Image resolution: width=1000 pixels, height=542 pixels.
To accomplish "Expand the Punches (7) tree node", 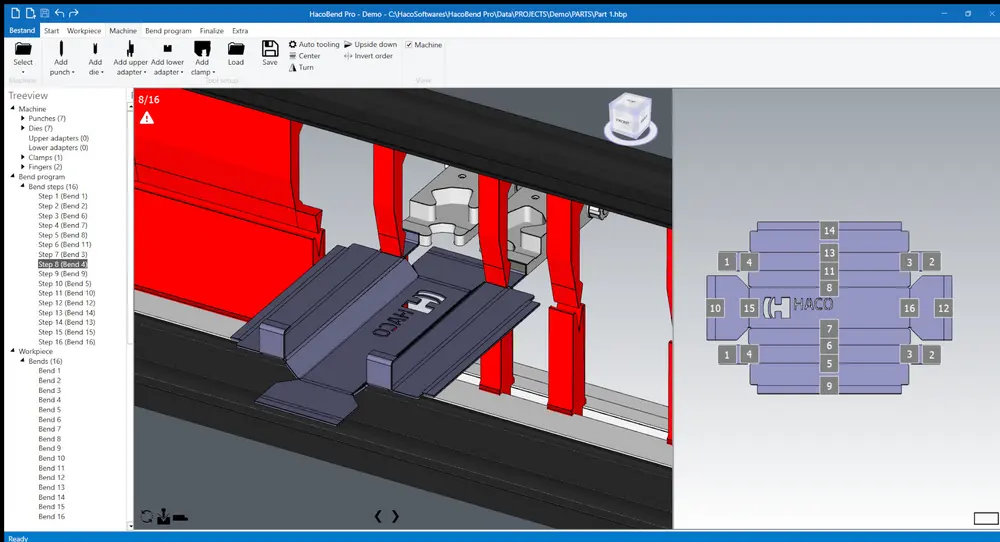I will [x=23, y=119].
